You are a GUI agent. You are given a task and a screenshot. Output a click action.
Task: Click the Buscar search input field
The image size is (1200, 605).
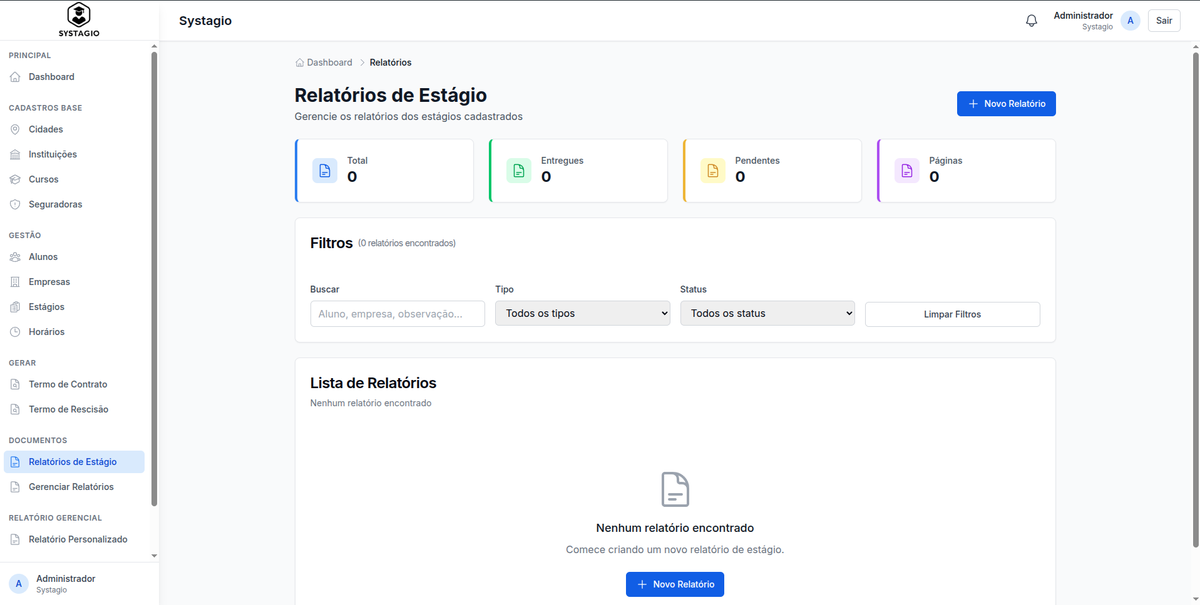pos(397,313)
